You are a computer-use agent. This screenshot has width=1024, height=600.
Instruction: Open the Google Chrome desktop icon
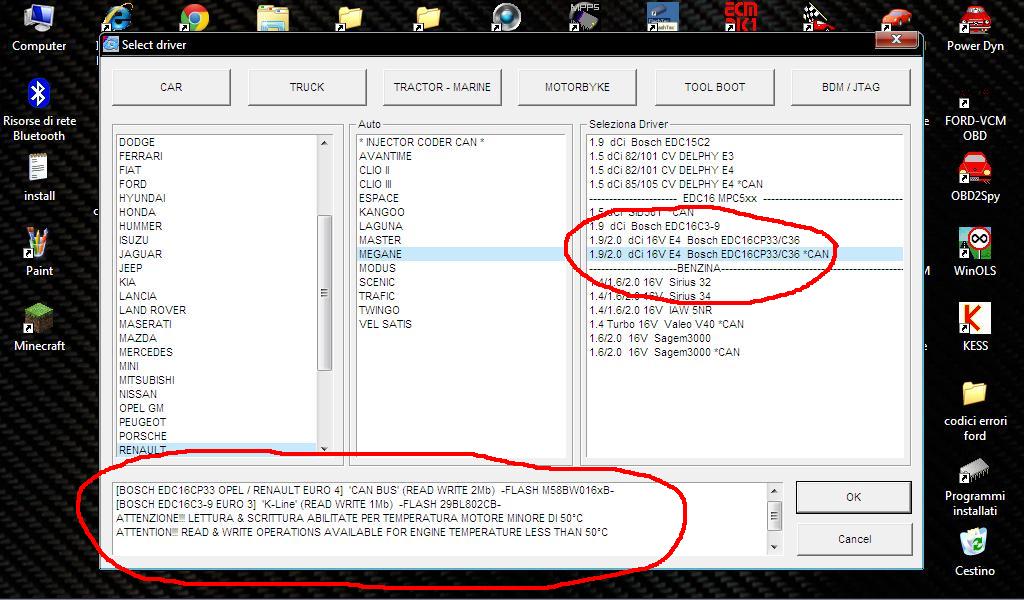(x=194, y=17)
